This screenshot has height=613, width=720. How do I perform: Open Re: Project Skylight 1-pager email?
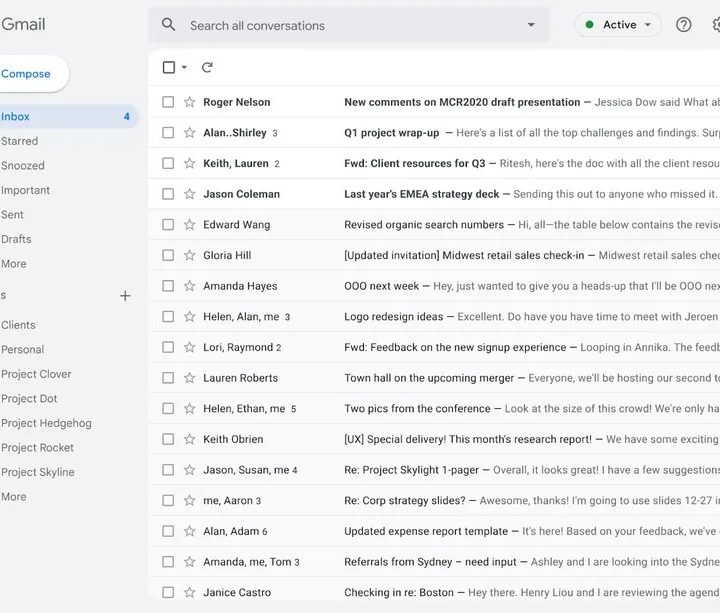[434, 470]
